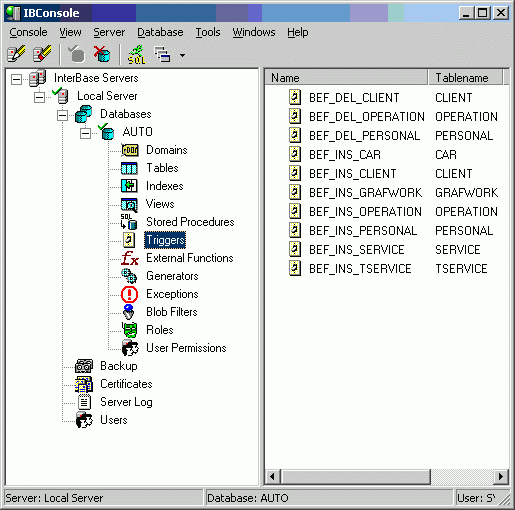Click the Users node icon

point(84,420)
